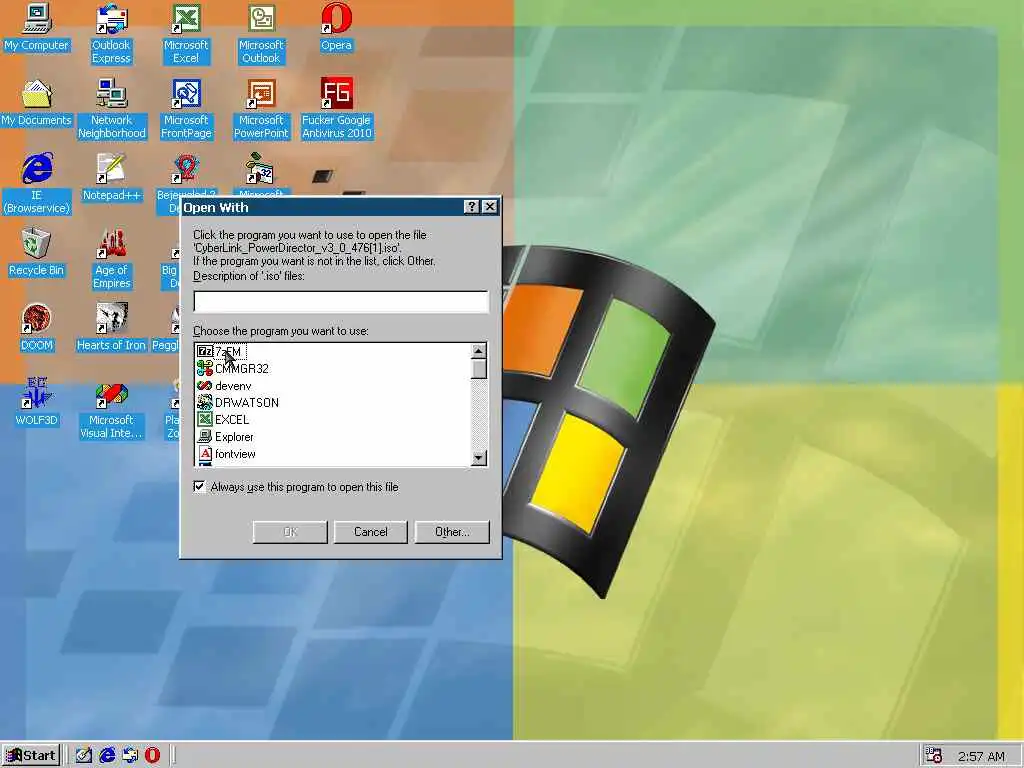The width and height of the screenshot is (1024, 768).
Task: Launch Internet Explorer from the quick launch bar
Action: (x=107, y=755)
